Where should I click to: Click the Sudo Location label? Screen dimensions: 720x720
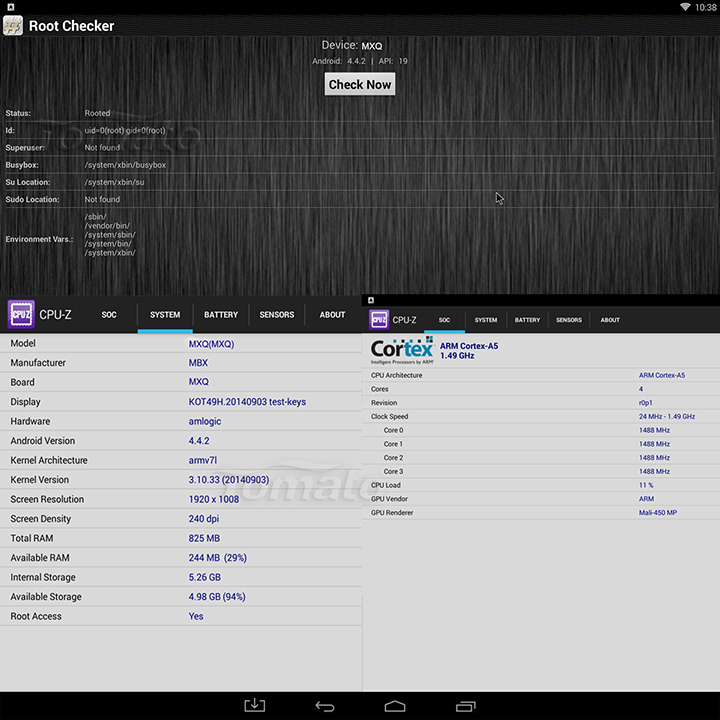coord(33,199)
